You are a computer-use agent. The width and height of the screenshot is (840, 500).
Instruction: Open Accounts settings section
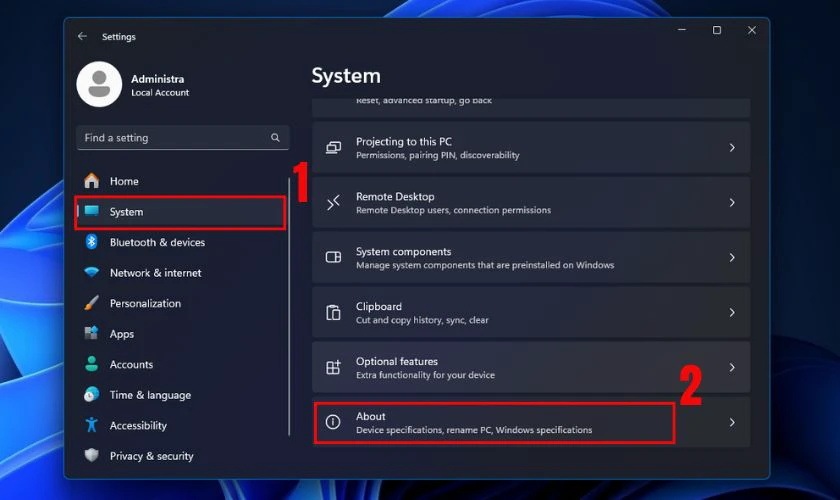(181, 364)
